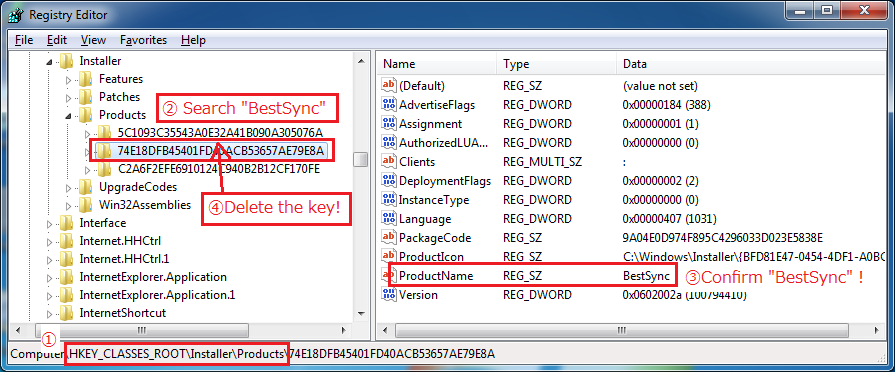Screen dimensions: 895x372
Task: Sort values by Type column header
Action: tap(557, 64)
